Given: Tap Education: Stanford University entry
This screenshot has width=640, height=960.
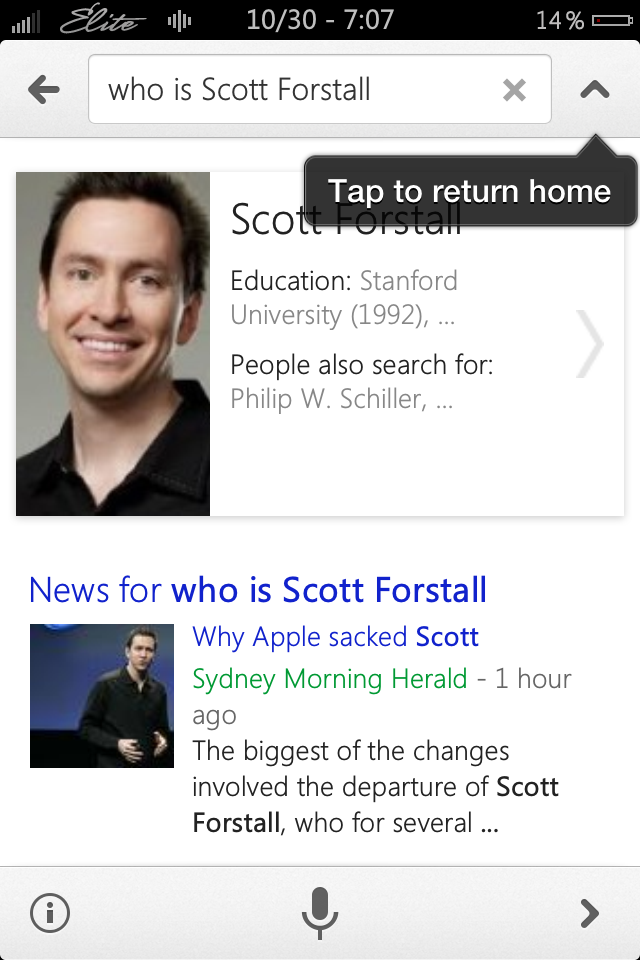Looking at the screenshot, I should coord(344,298).
